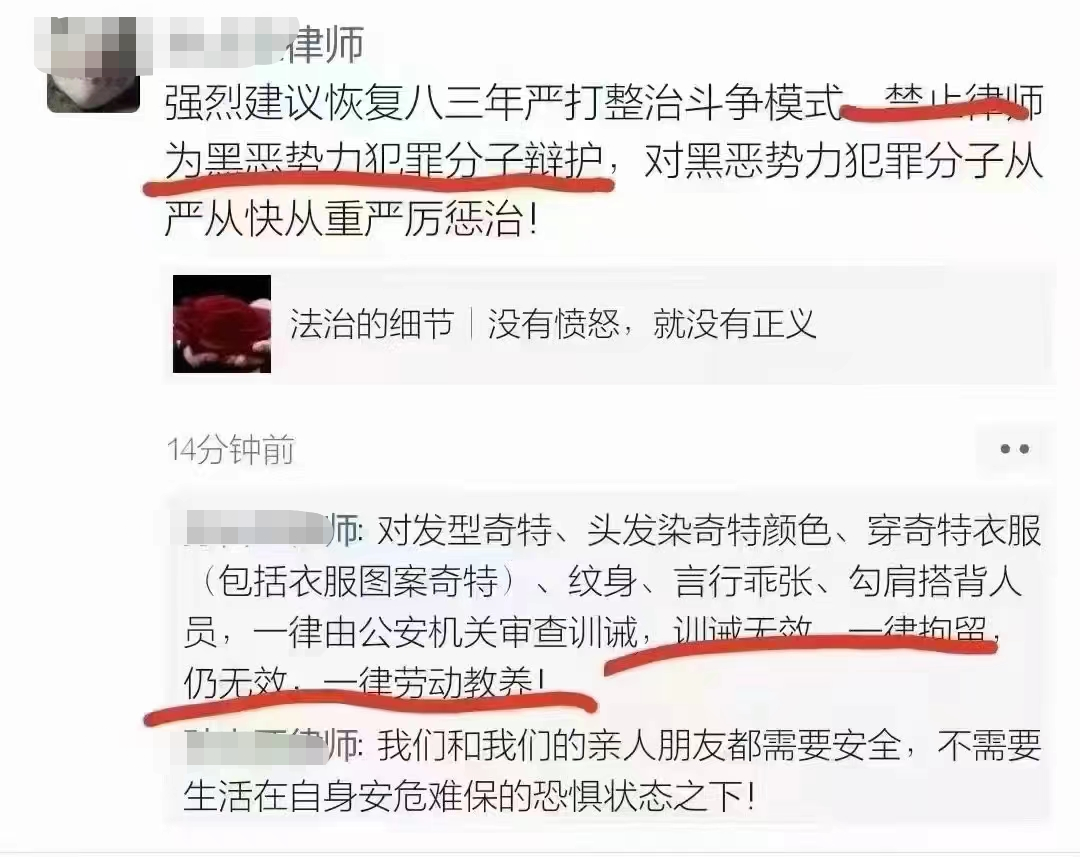The height and width of the screenshot is (857, 1080).
Task: Tap the 14分钟前 timestamp
Action: (231, 450)
